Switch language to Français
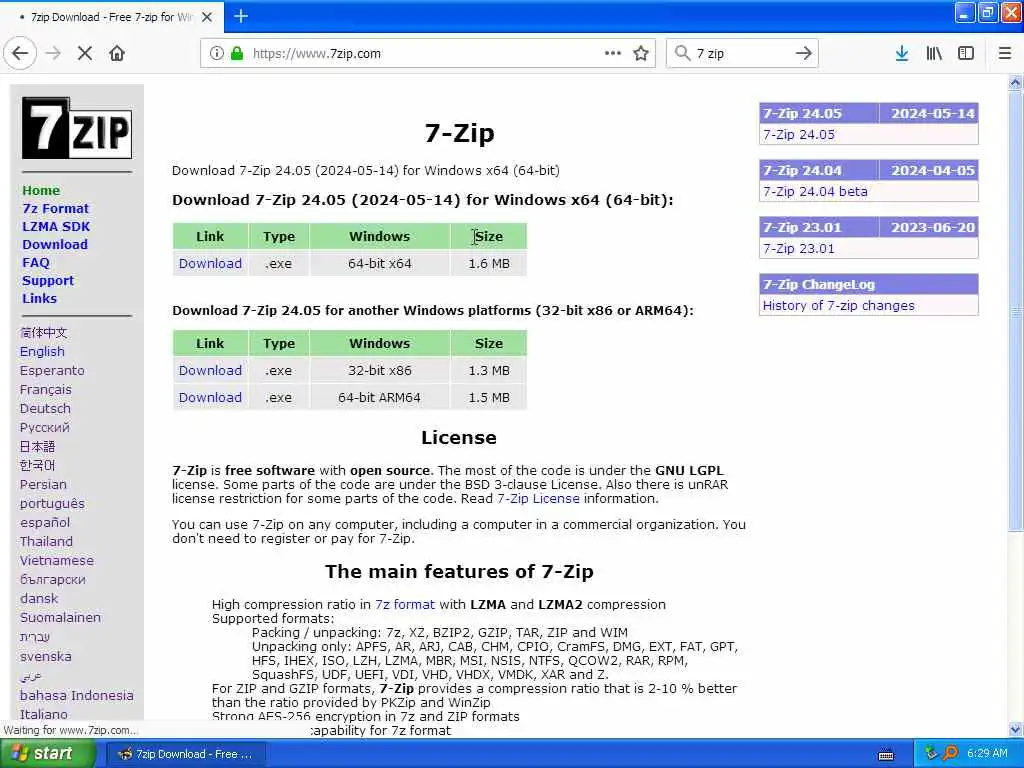 click(x=45, y=389)
